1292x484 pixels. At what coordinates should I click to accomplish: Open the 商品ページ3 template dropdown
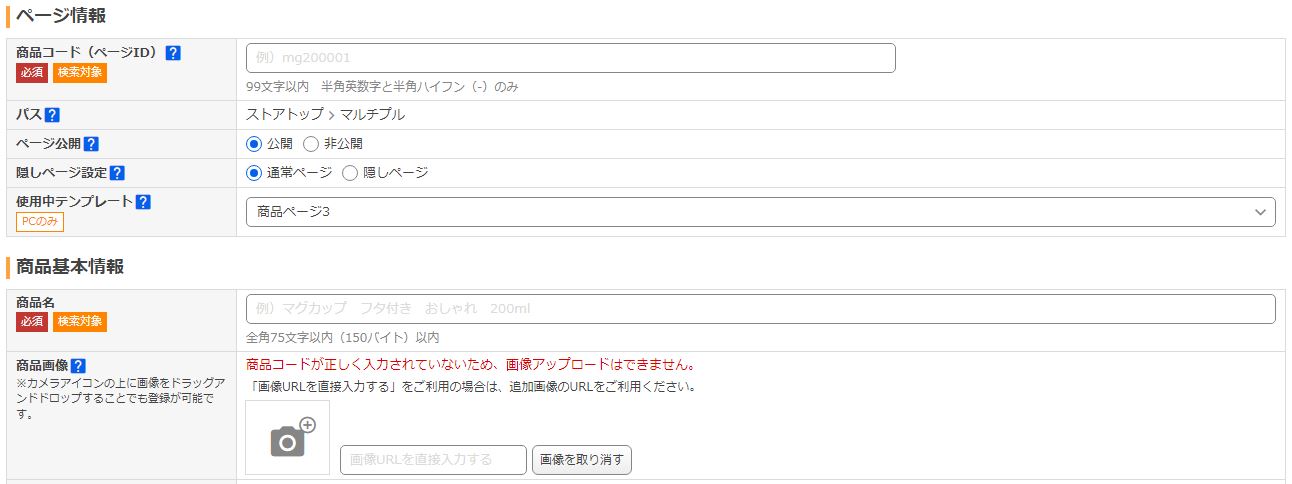click(x=760, y=212)
